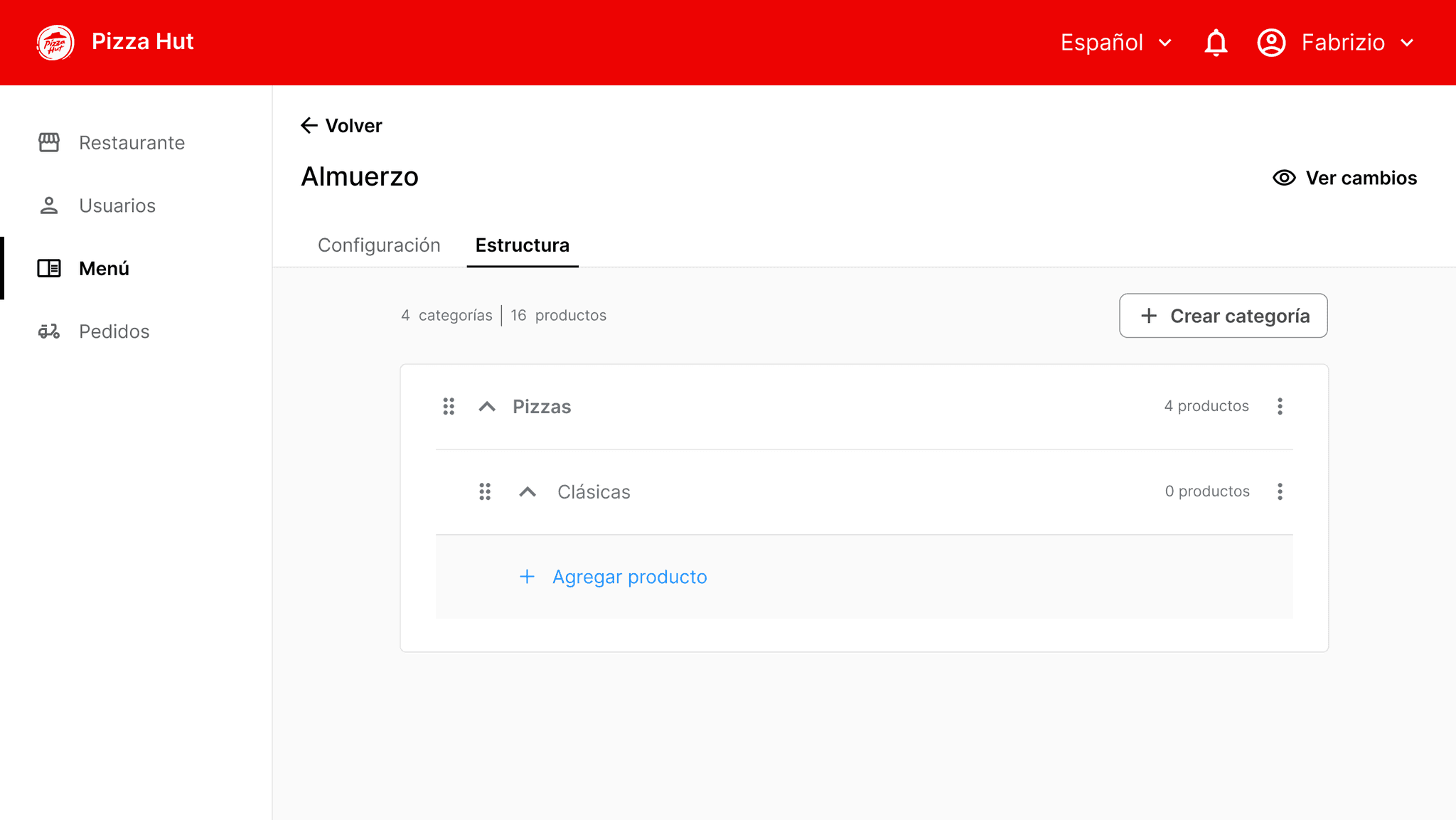Open the notifications bell
1456x820 pixels.
1216,43
